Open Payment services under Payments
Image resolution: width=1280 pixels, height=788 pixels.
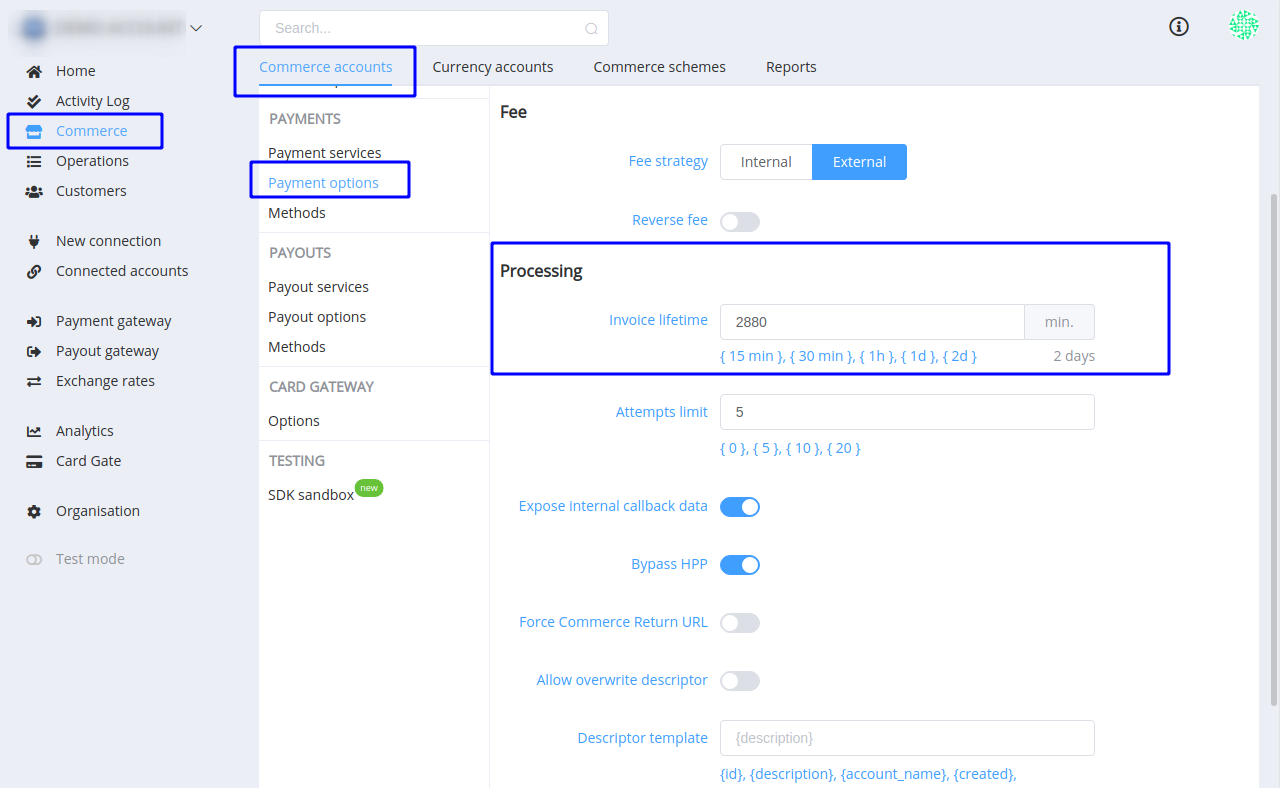click(325, 153)
